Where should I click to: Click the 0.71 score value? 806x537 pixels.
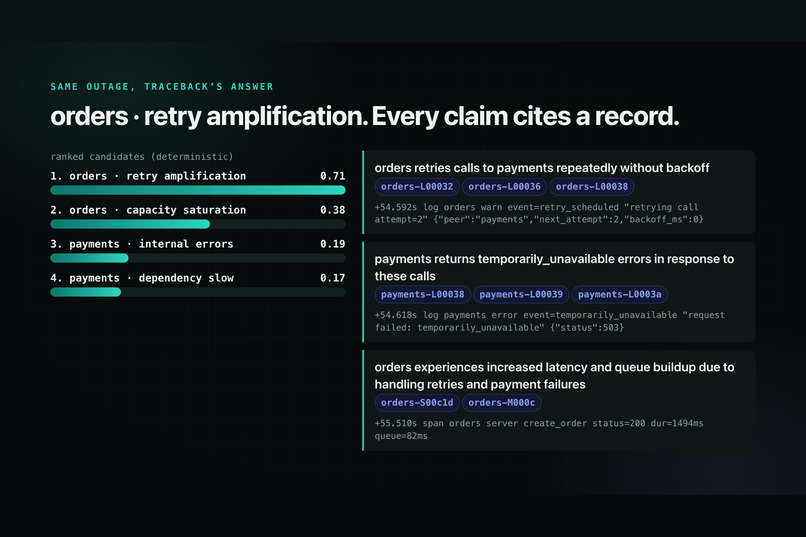point(333,176)
